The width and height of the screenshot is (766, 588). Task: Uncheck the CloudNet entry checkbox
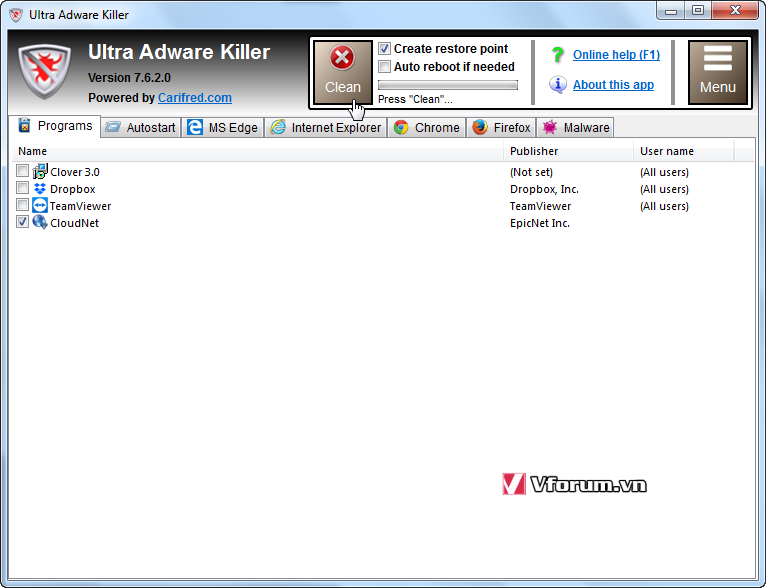(x=23, y=223)
